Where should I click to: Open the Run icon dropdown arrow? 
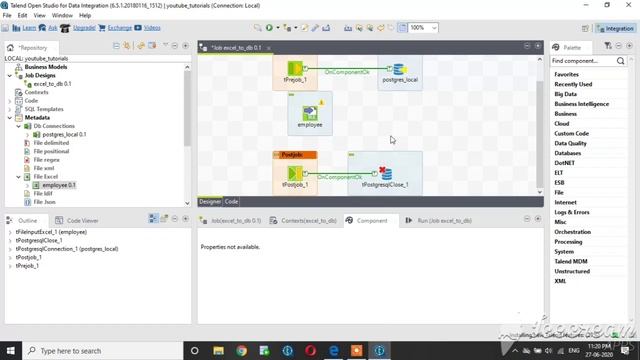[278, 28]
